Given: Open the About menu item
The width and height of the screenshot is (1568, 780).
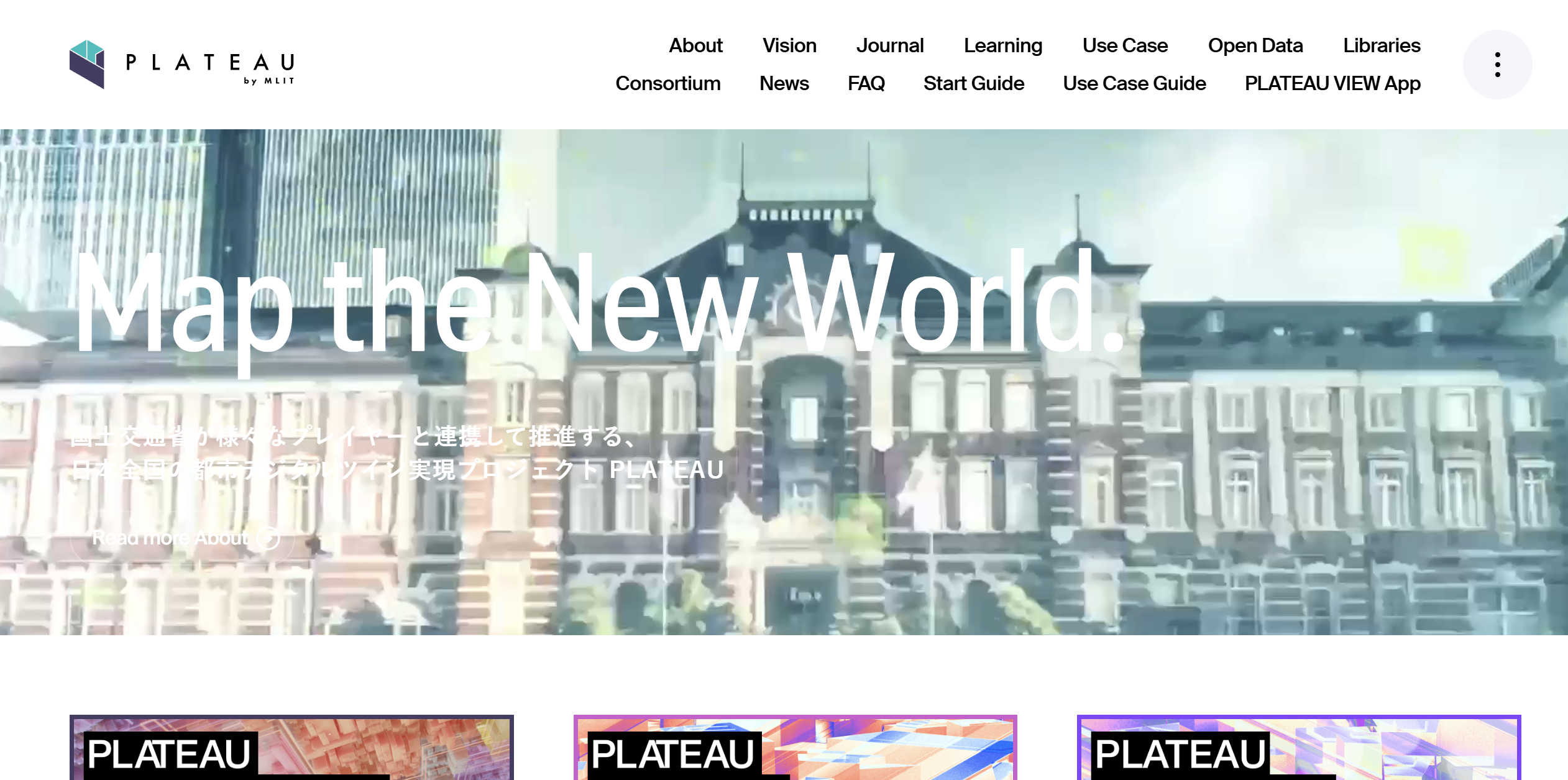Looking at the screenshot, I should click(695, 45).
